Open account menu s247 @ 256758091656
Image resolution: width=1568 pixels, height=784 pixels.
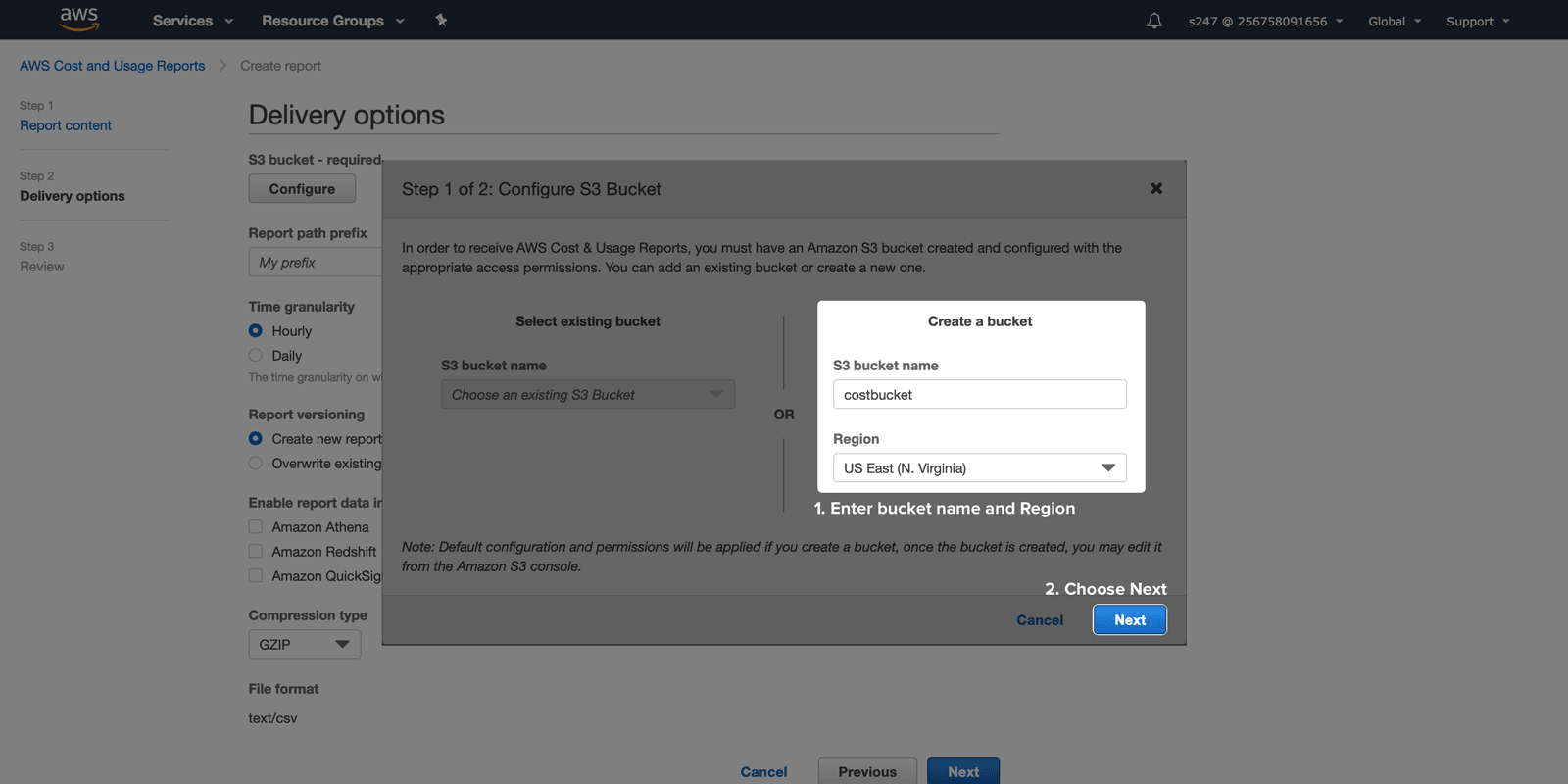pyautogui.click(x=1265, y=21)
